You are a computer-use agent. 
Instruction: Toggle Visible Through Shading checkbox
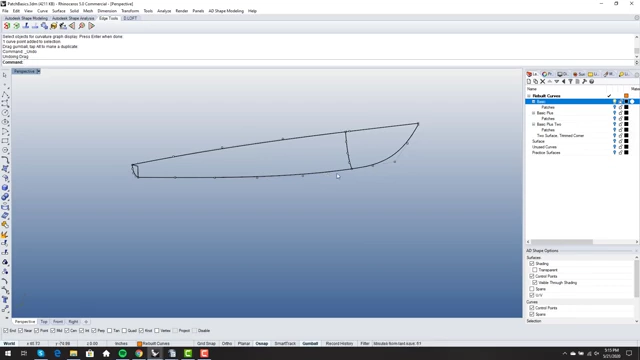(x=535, y=282)
